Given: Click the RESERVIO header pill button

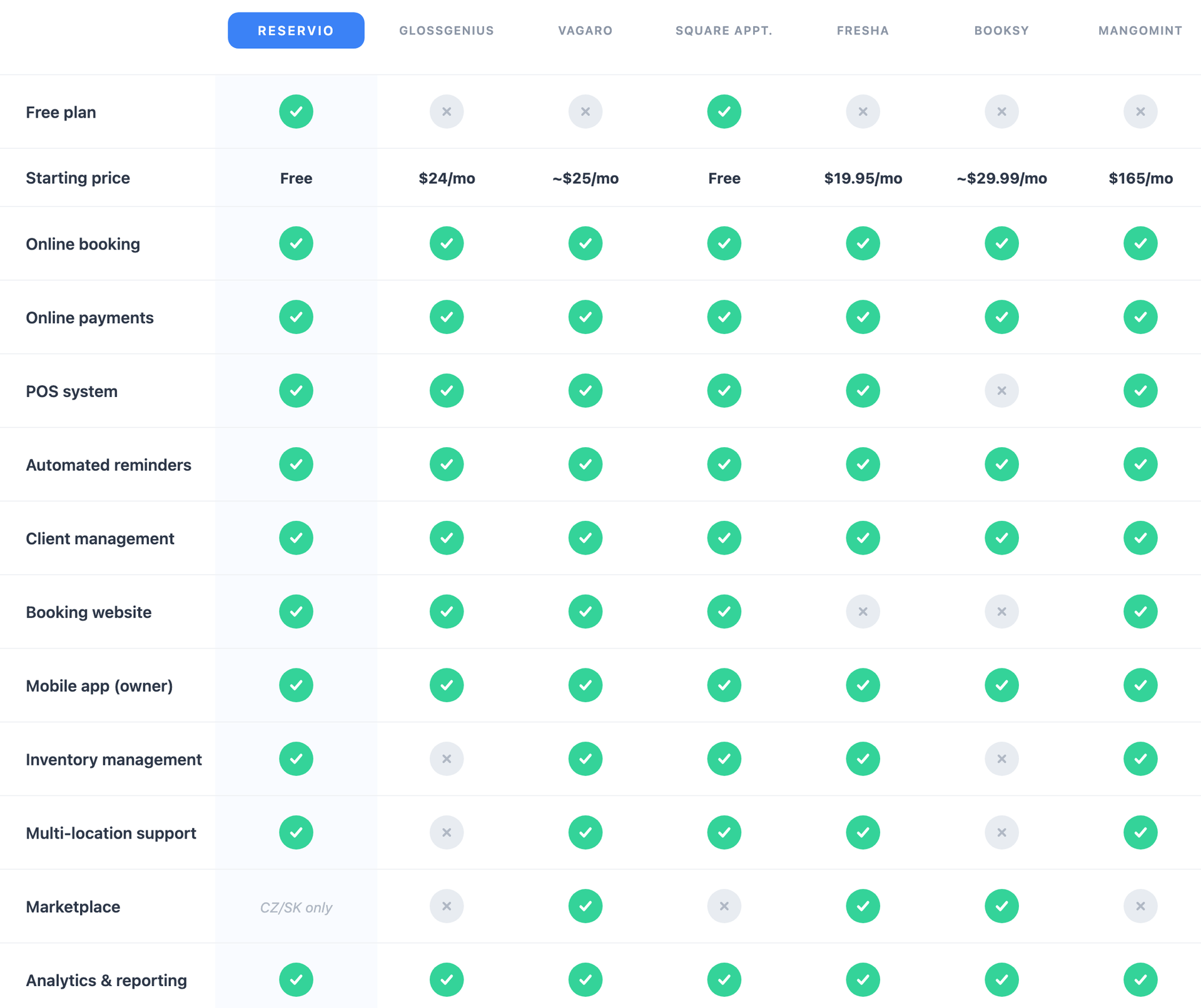Looking at the screenshot, I should coord(296,30).
